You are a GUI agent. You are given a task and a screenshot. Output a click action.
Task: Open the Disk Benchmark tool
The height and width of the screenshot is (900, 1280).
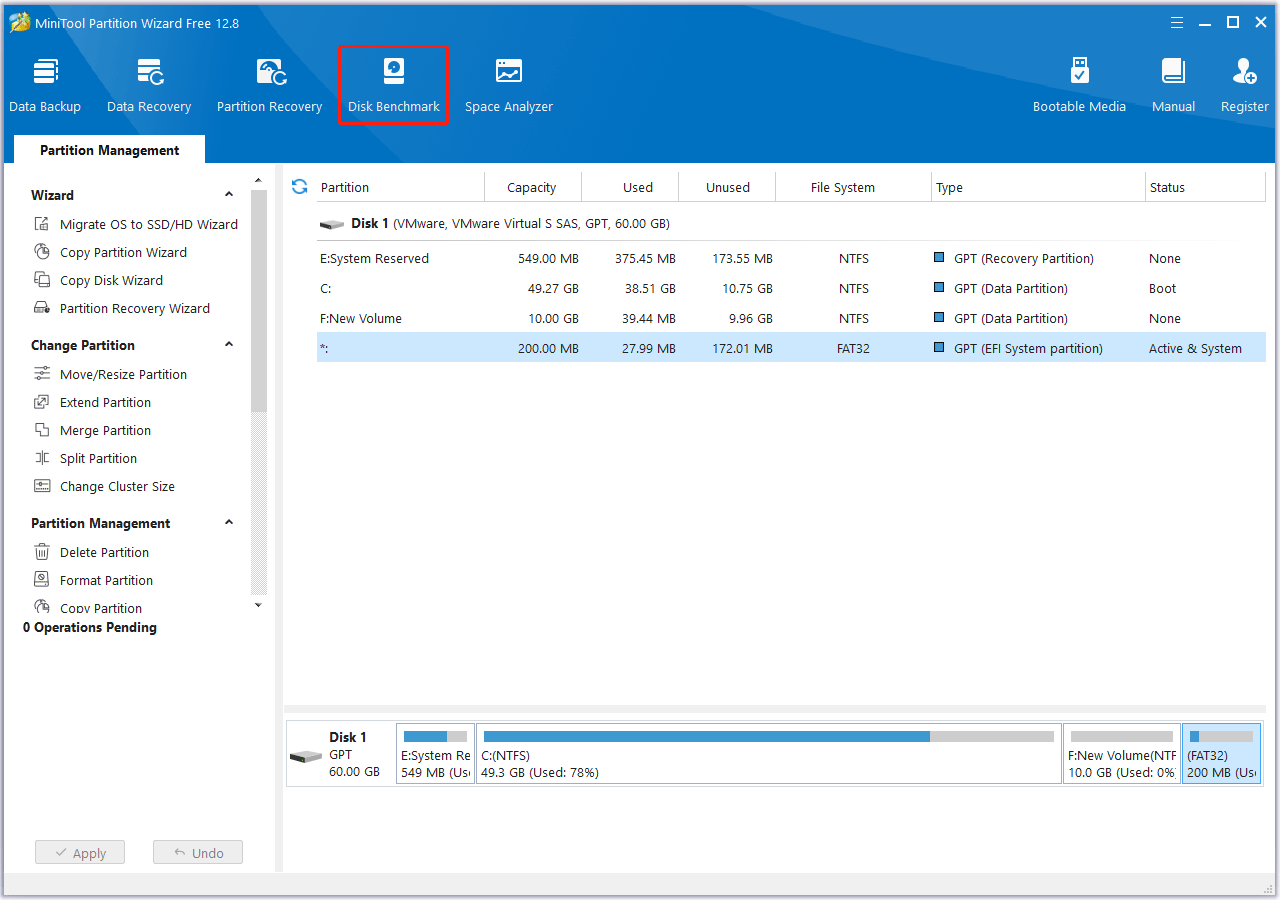click(x=392, y=82)
